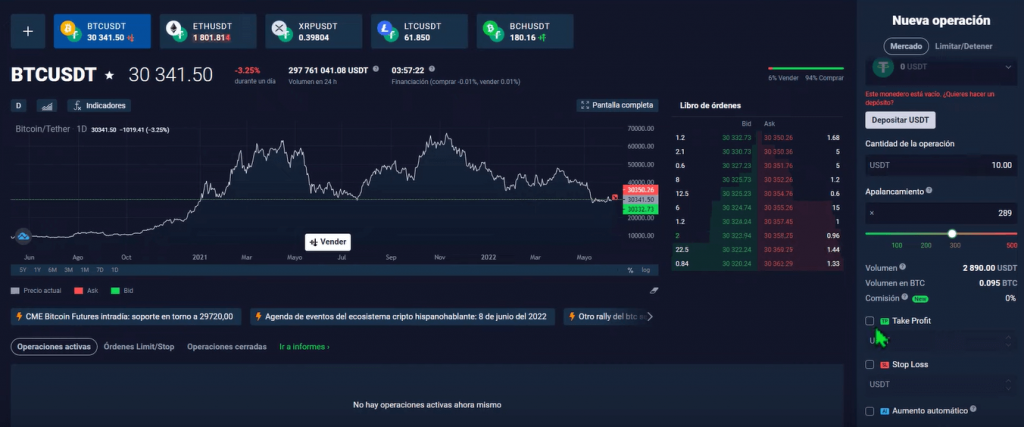Click the red ask price label 30350.26
The width and height of the screenshot is (1024, 427).
pos(641,190)
